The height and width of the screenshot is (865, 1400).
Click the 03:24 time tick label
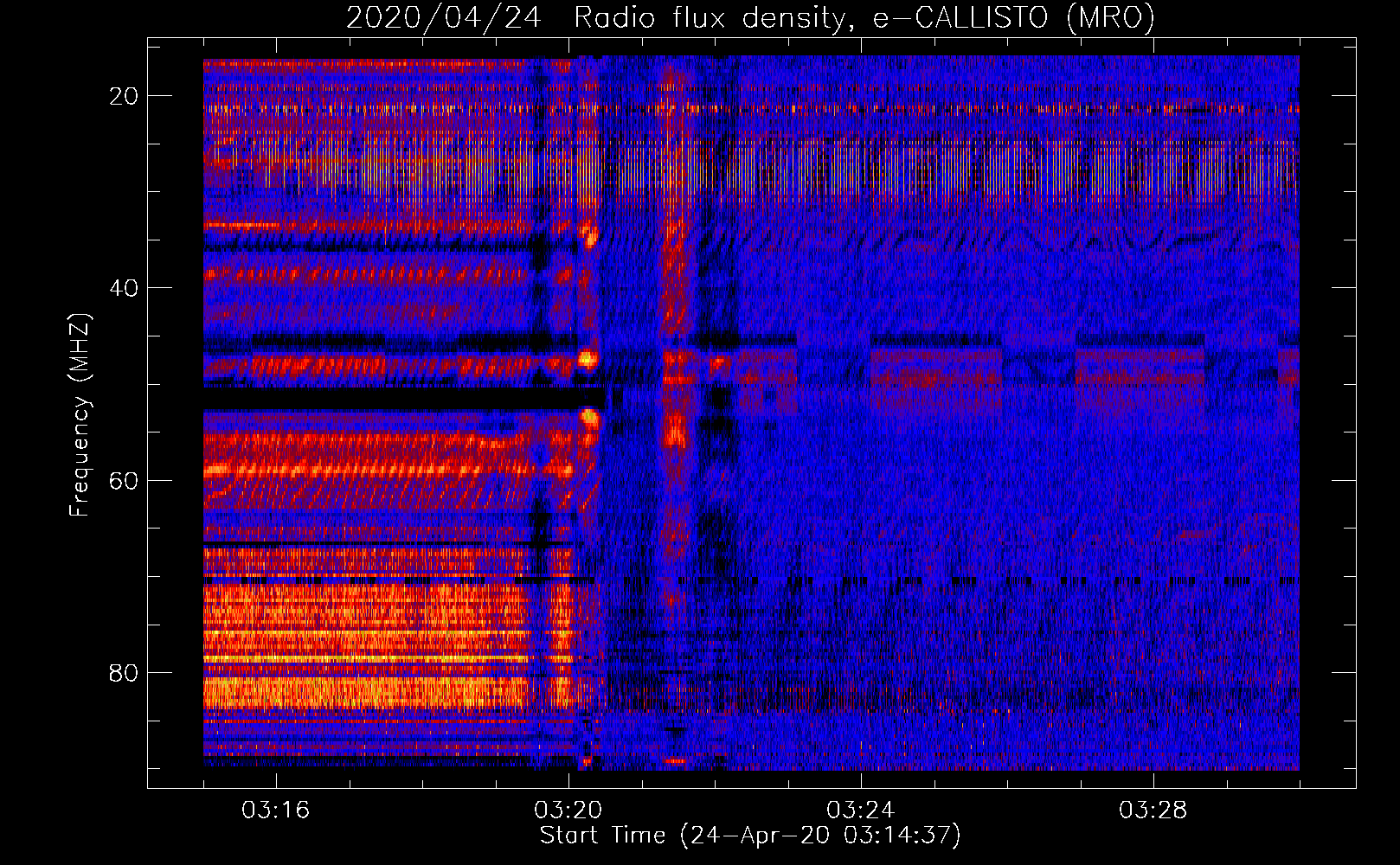(x=861, y=811)
